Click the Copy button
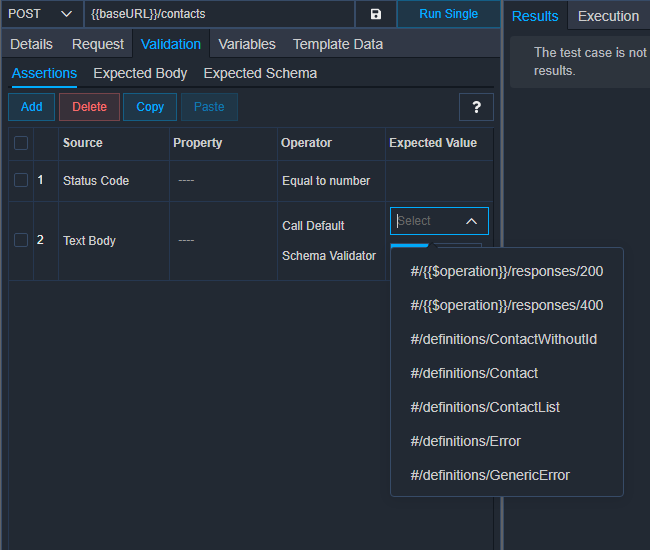The height and width of the screenshot is (550, 650). [x=150, y=107]
